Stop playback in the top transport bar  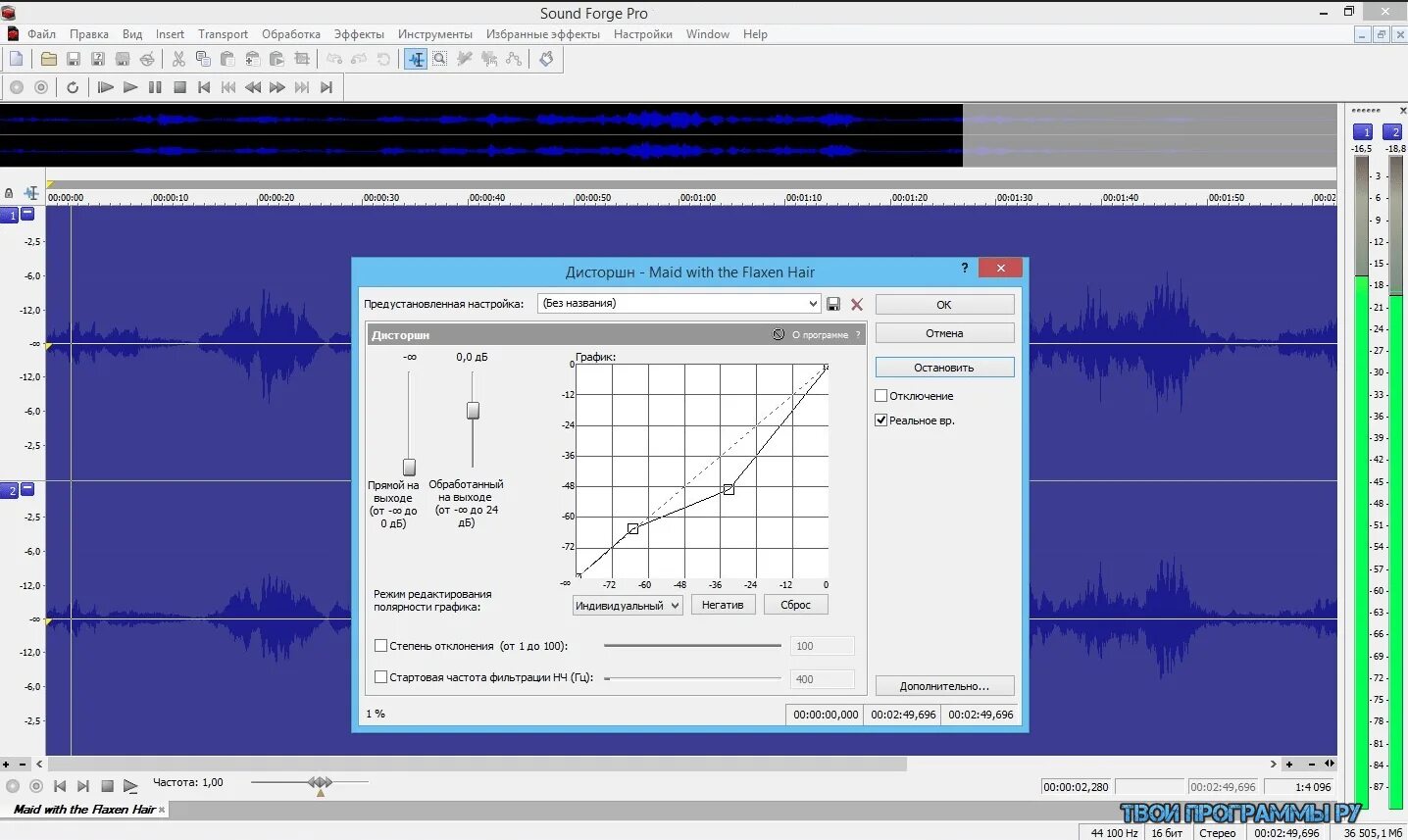[179, 87]
